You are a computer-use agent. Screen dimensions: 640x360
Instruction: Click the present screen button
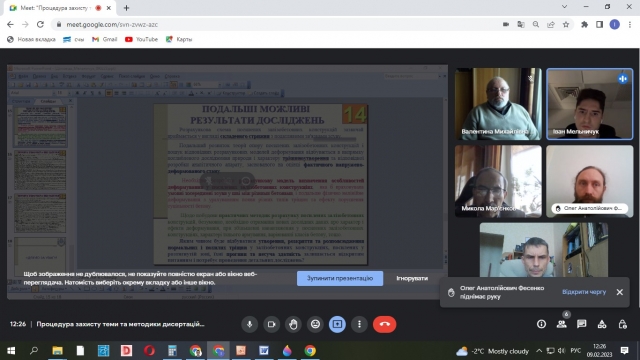[337, 324]
